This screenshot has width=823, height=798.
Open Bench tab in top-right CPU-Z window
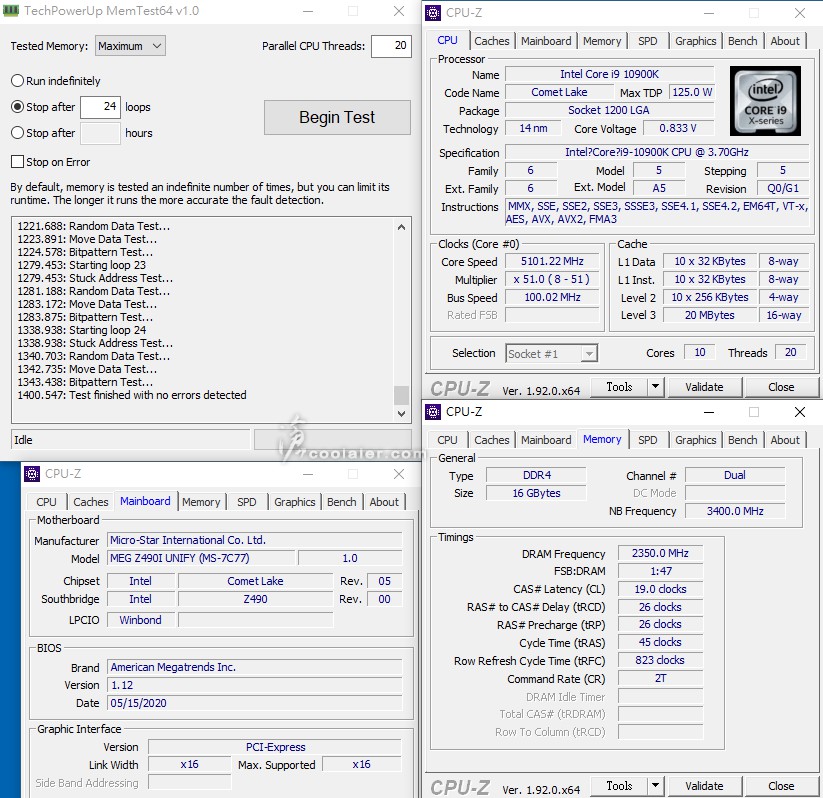742,41
